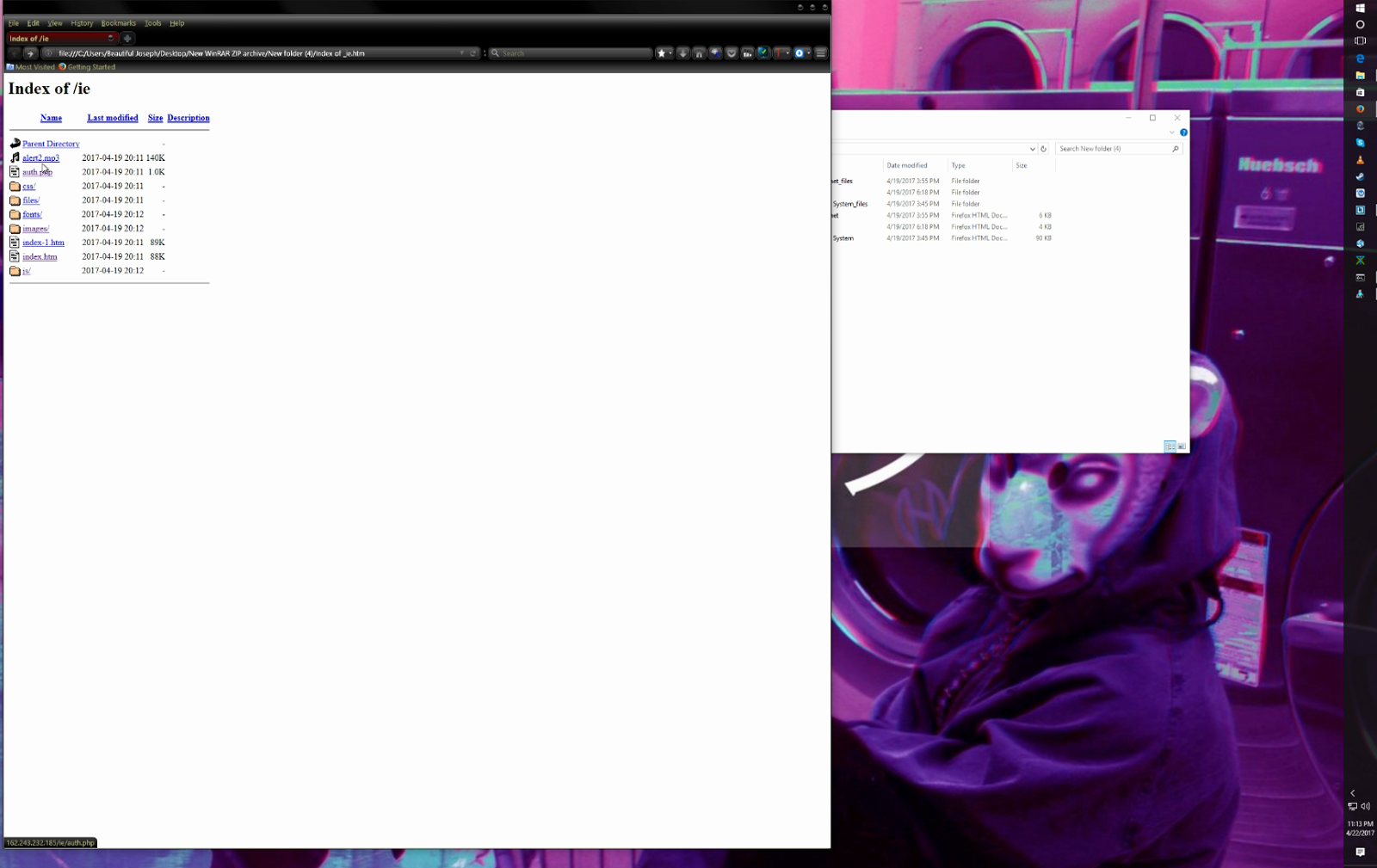
Task: Open the index.htm link
Action: click(40, 256)
